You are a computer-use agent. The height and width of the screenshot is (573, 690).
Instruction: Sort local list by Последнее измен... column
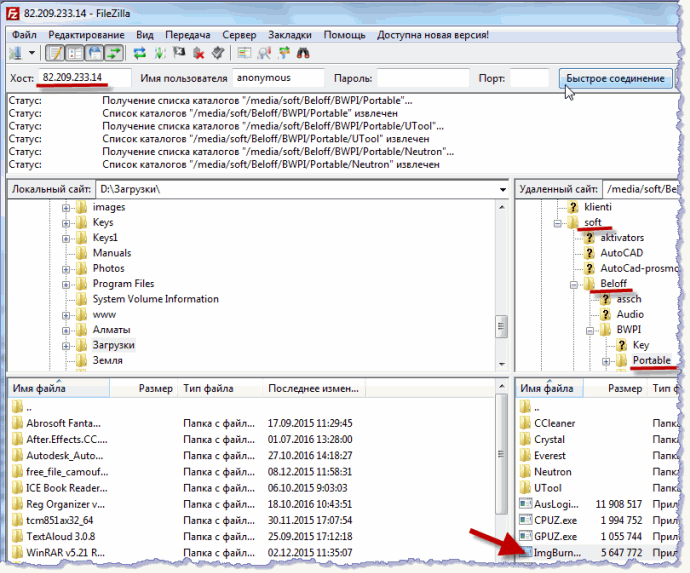[x=314, y=389]
